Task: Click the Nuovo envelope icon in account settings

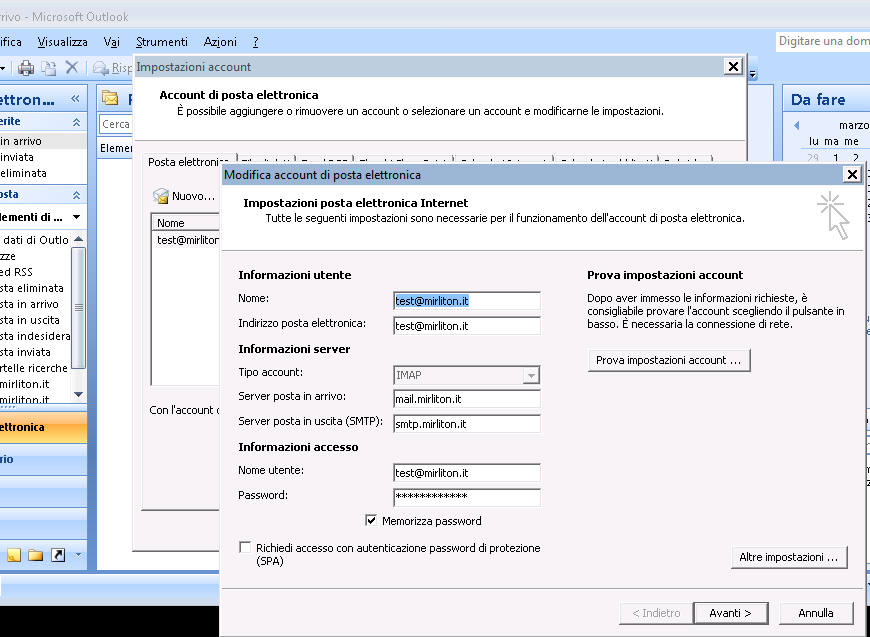Action: pos(161,196)
